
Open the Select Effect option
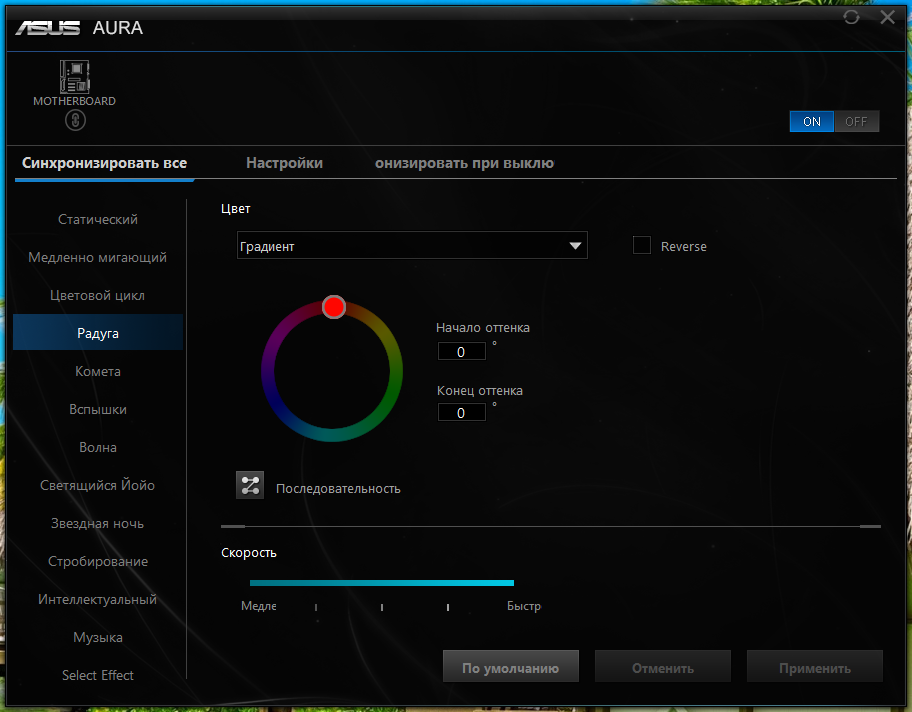click(x=98, y=675)
